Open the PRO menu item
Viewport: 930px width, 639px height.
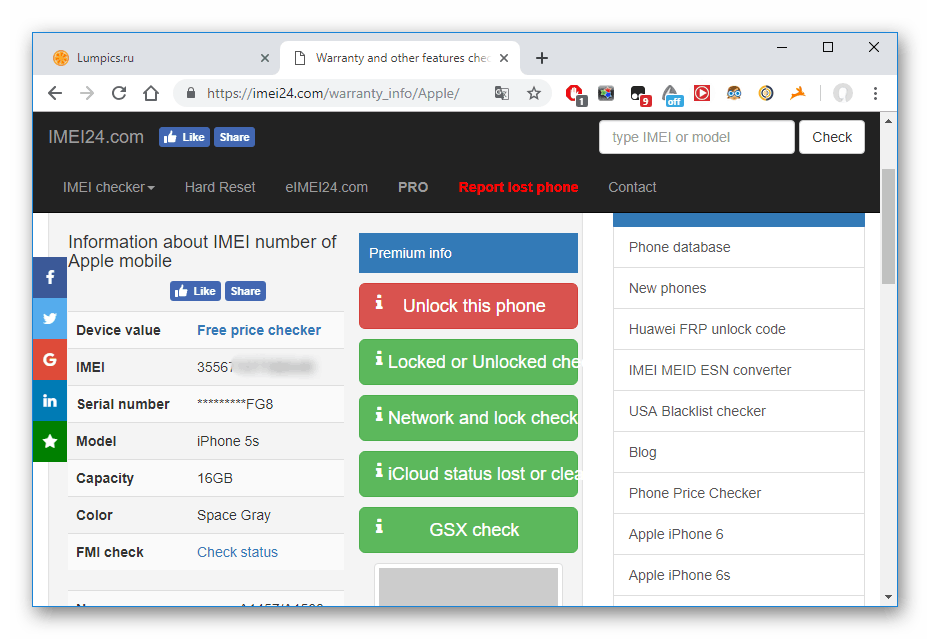(413, 187)
